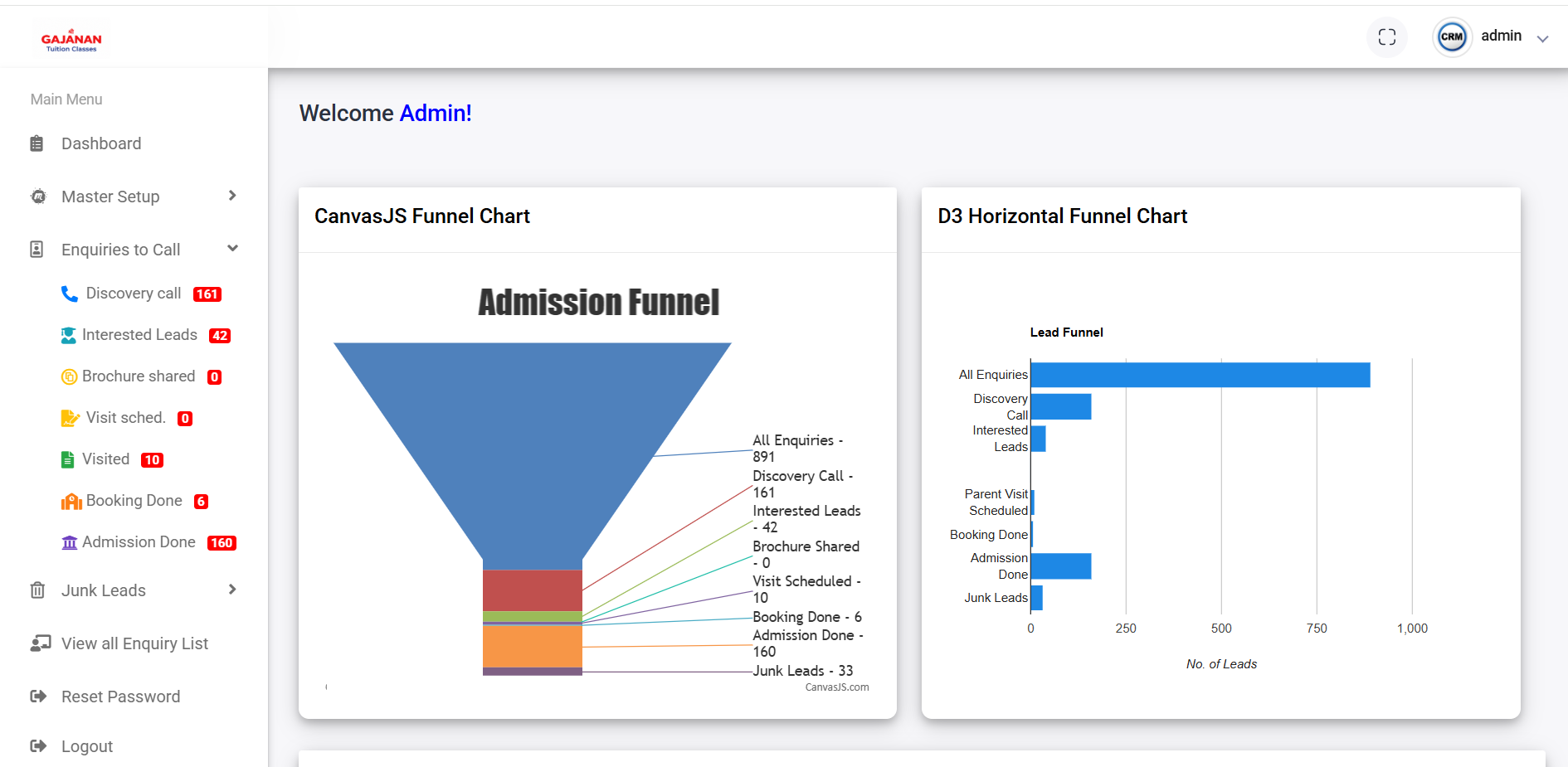This screenshot has height=767, width=1568.
Task: Open the admin user dropdown arrow
Action: (x=1542, y=38)
